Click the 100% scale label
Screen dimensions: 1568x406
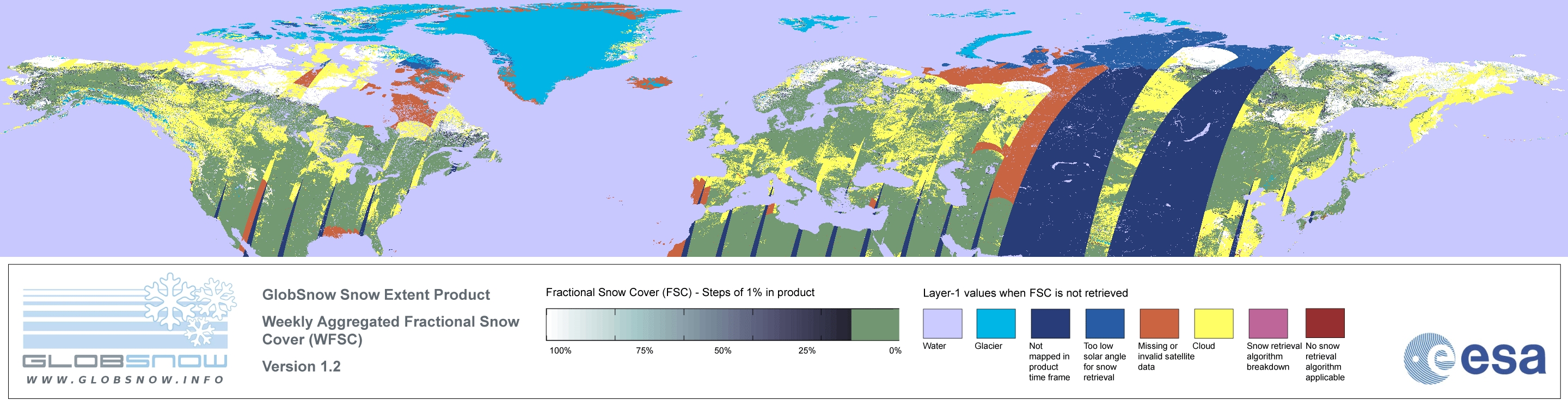[x=560, y=350]
